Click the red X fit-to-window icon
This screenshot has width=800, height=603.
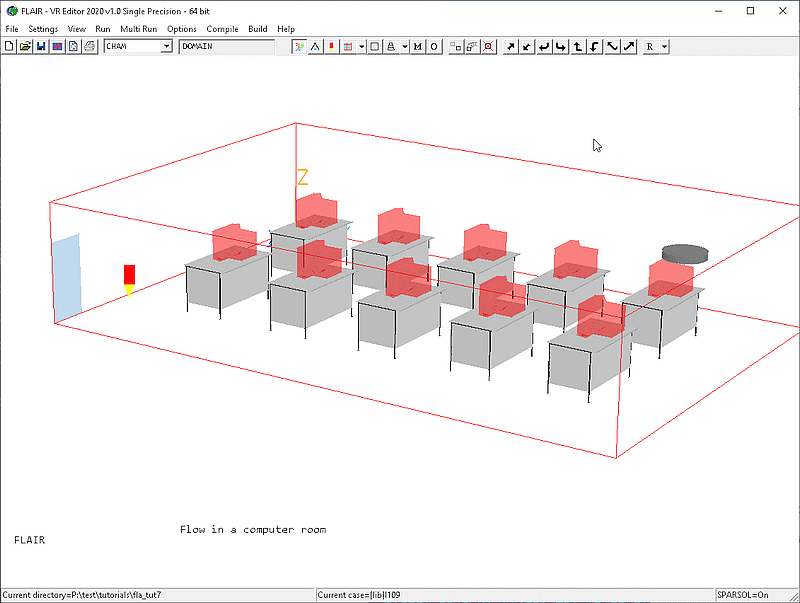pyautogui.click(x=488, y=46)
